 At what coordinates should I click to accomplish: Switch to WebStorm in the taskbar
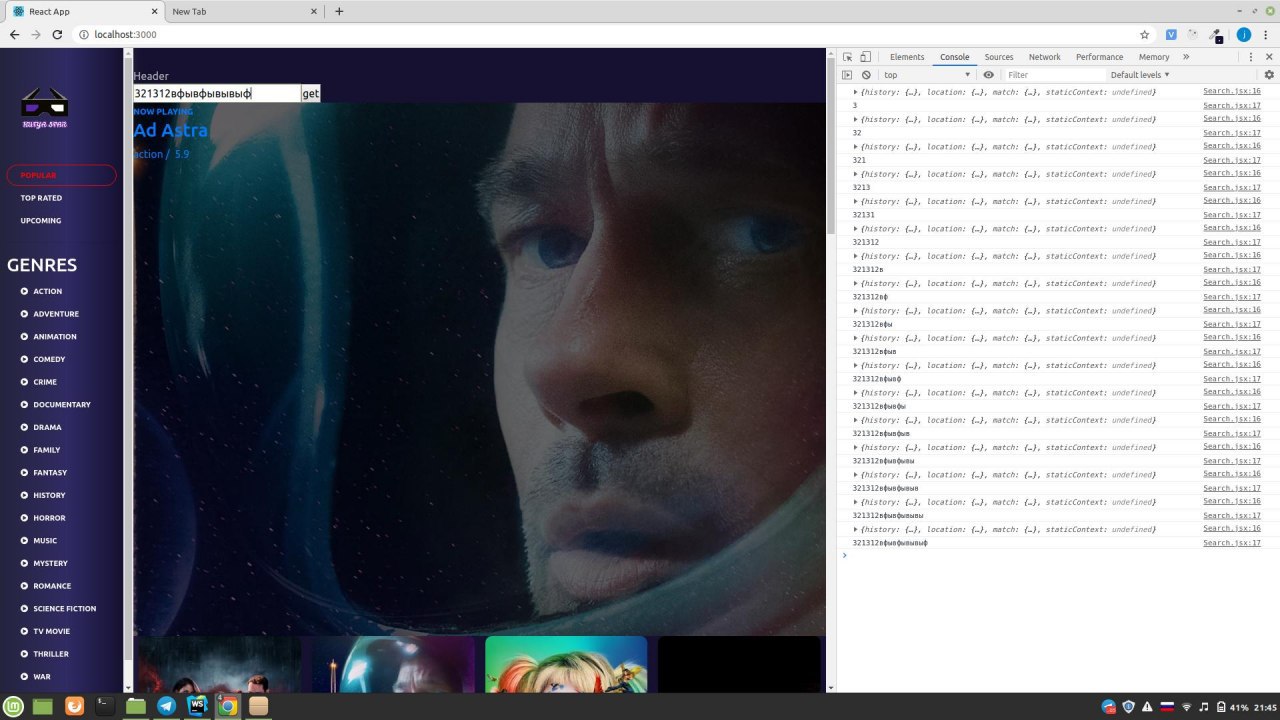pos(197,706)
